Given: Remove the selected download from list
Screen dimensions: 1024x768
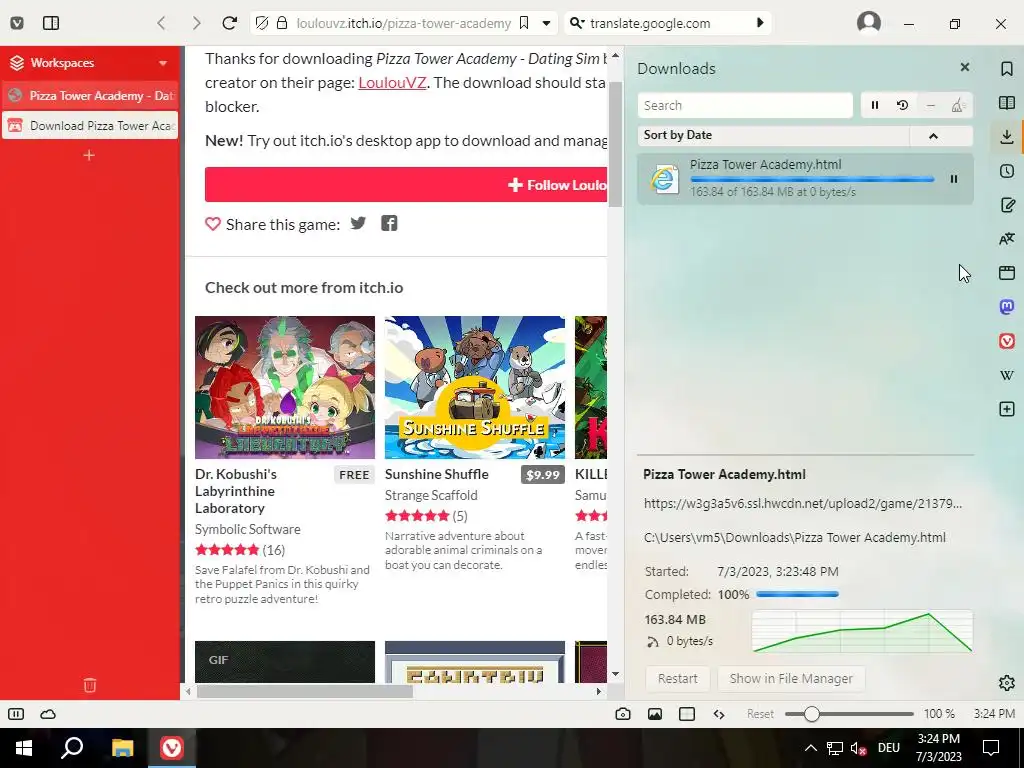Looking at the screenshot, I should 931,105.
